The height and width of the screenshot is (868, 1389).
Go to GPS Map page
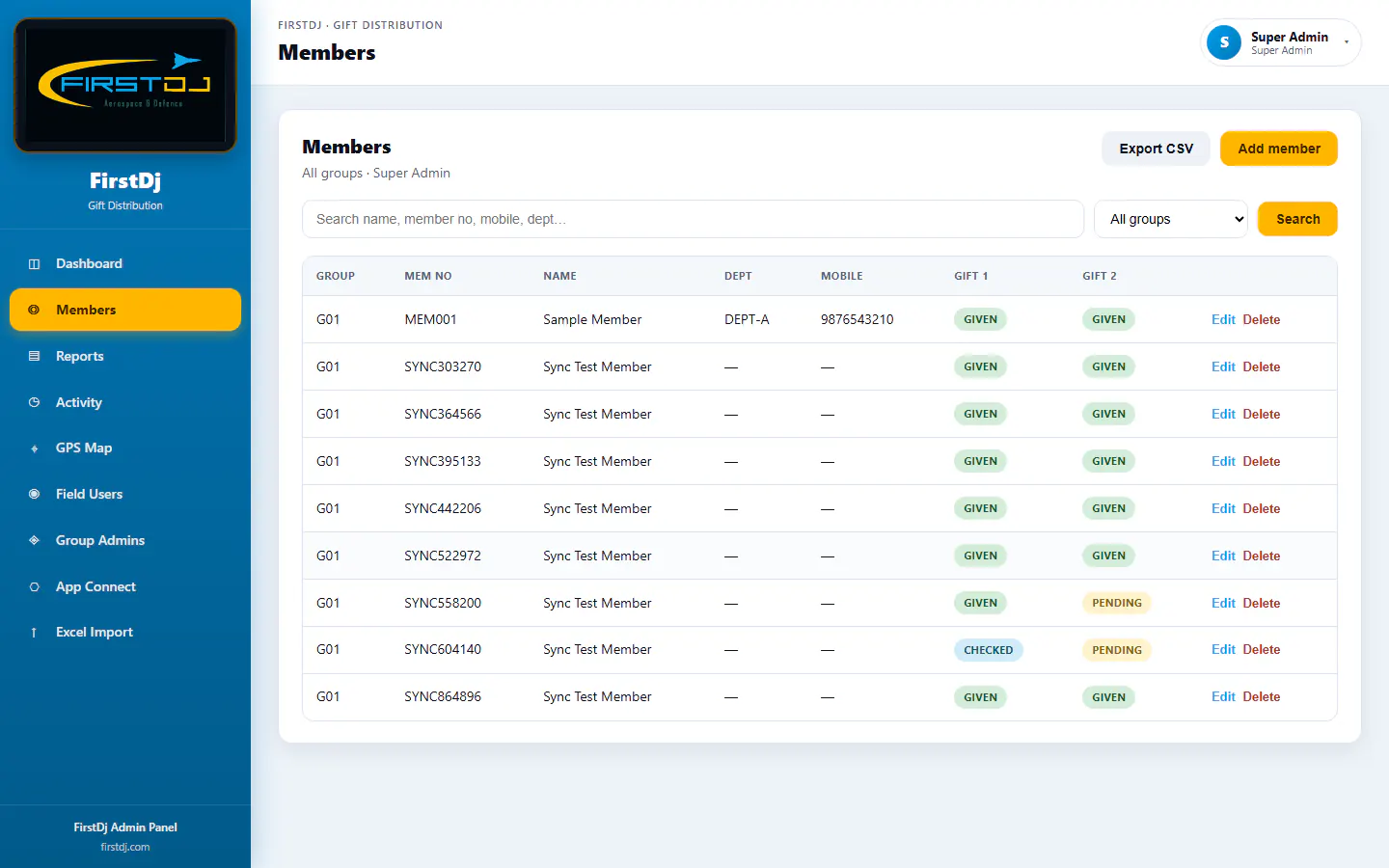[x=125, y=448]
